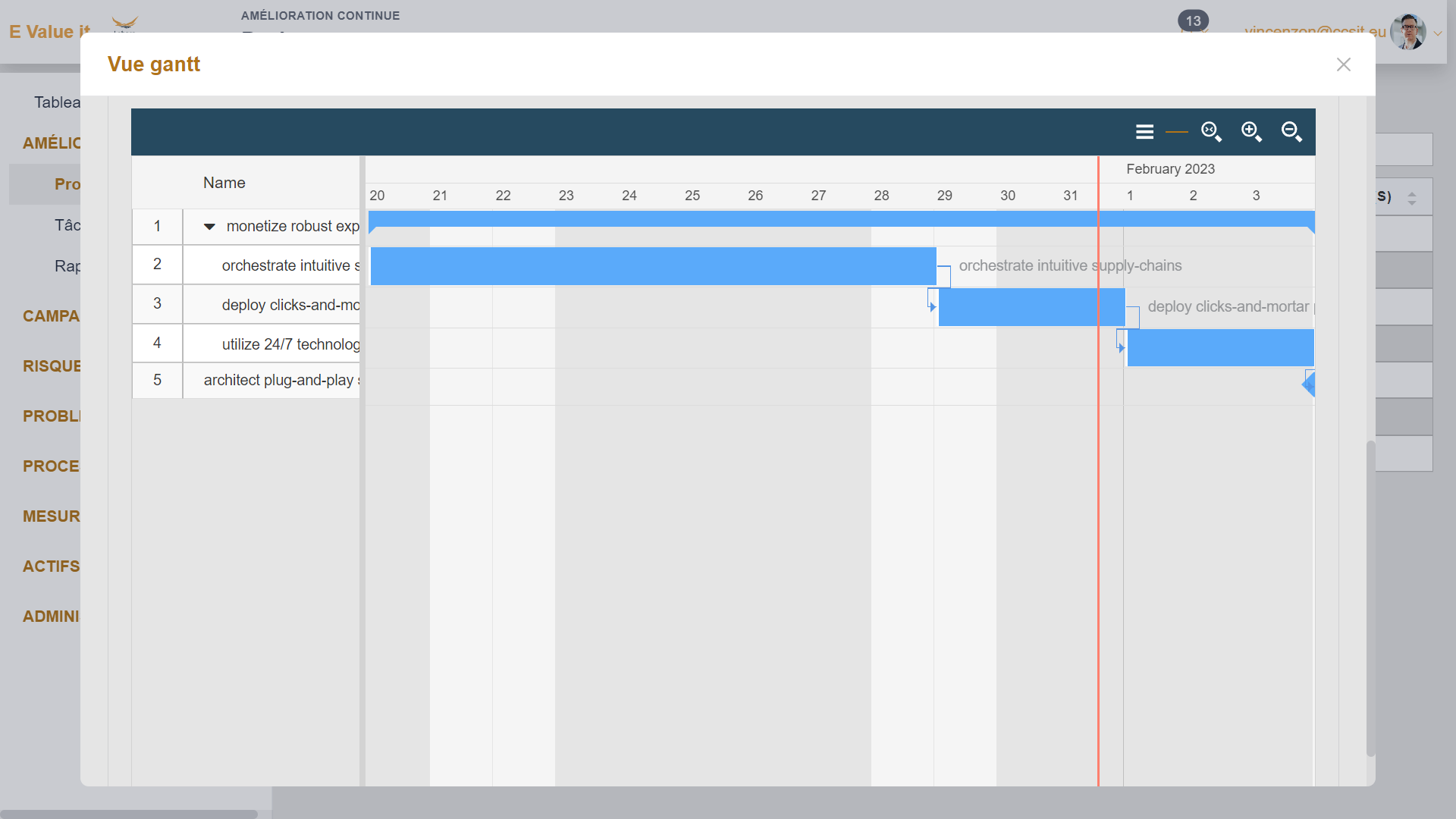Close the Vue gantt dialog
This screenshot has width=1456, height=819.
pyautogui.click(x=1343, y=64)
